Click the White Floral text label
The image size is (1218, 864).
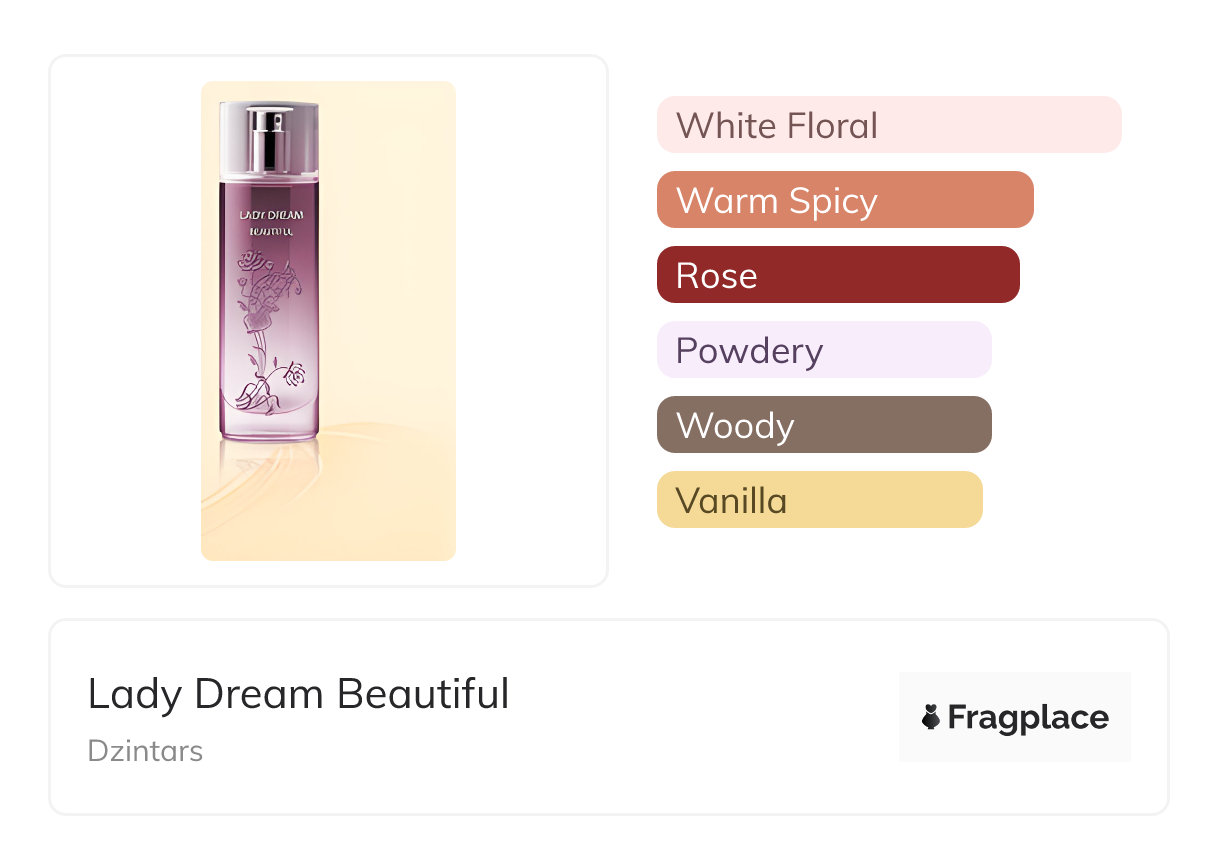(777, 126)
